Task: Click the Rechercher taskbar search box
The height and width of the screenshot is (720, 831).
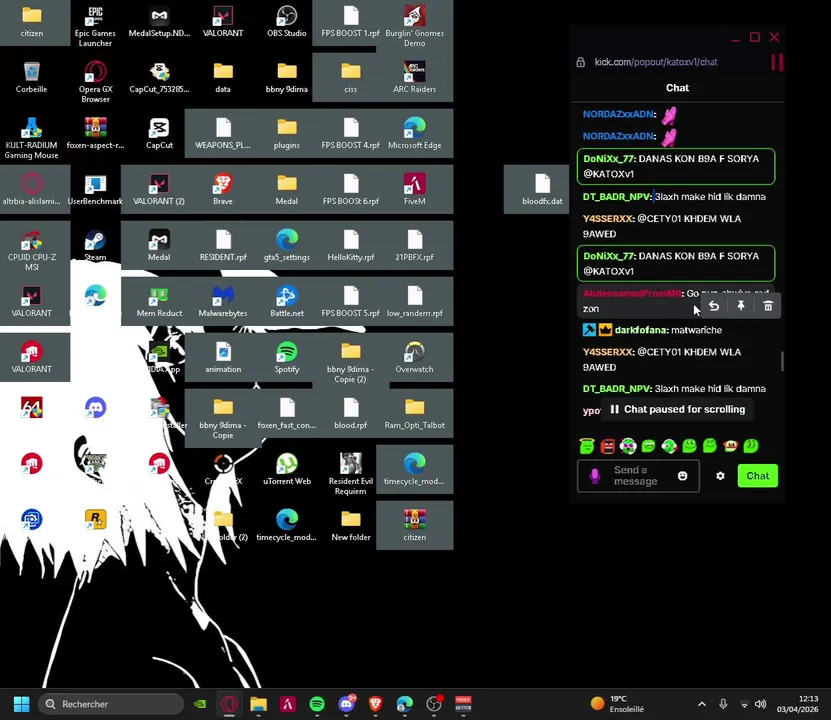Action: 111,704
